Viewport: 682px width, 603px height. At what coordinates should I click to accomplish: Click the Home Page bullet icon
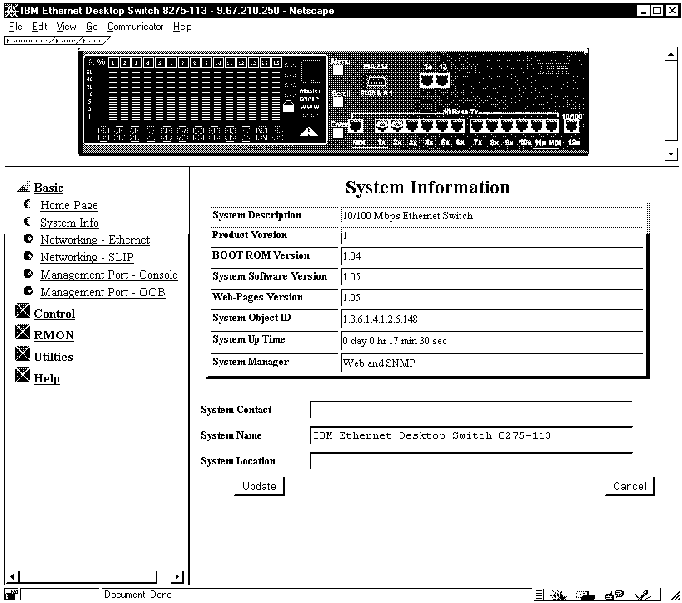(x=28, y=205)
